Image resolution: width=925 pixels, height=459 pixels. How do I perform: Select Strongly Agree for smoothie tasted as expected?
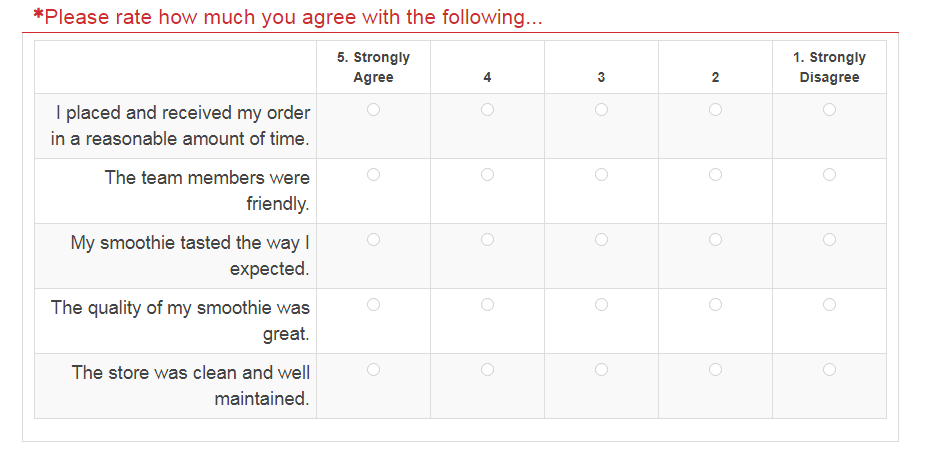pos(373,240)
